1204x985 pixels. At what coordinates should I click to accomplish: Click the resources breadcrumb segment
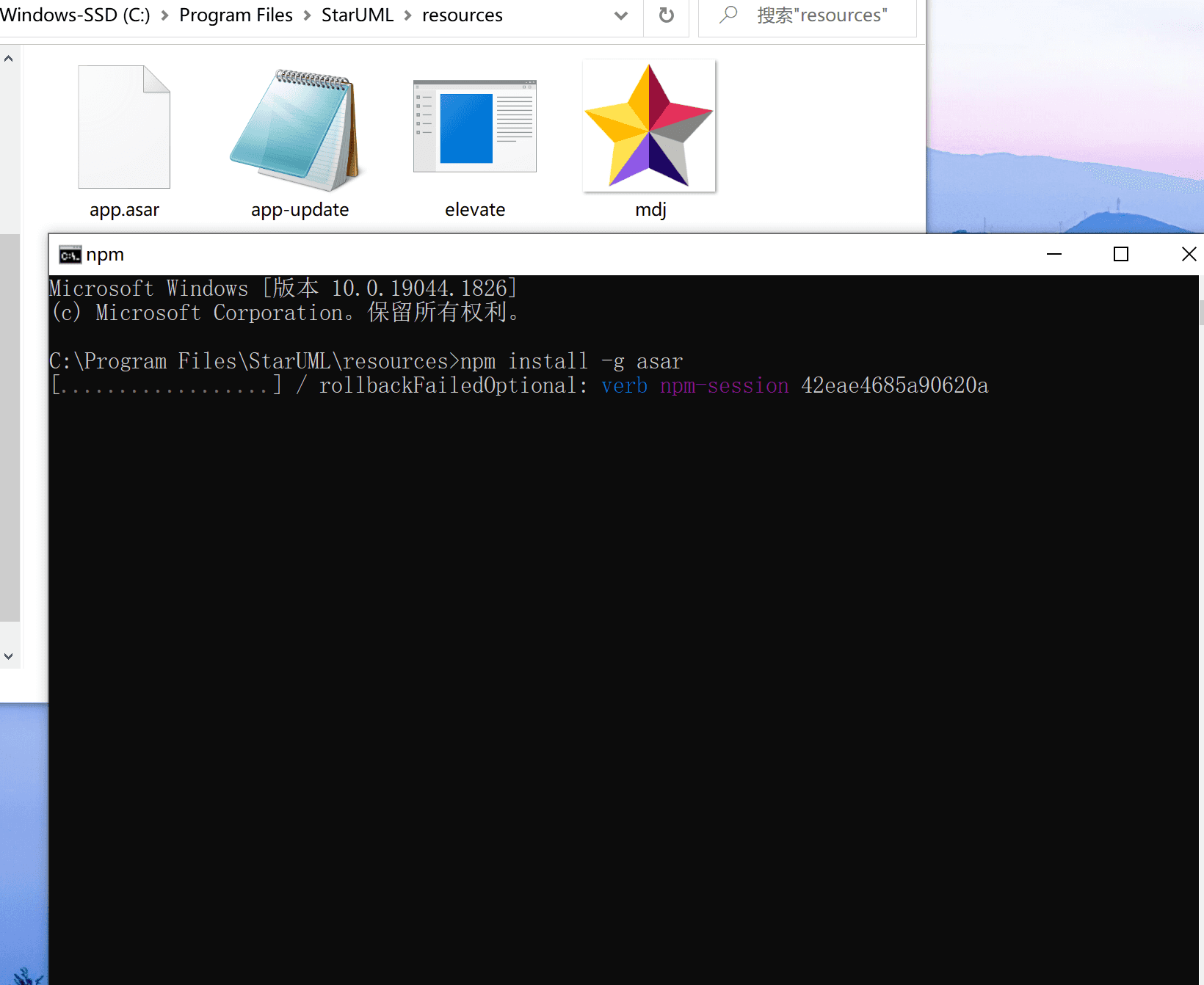463,15
